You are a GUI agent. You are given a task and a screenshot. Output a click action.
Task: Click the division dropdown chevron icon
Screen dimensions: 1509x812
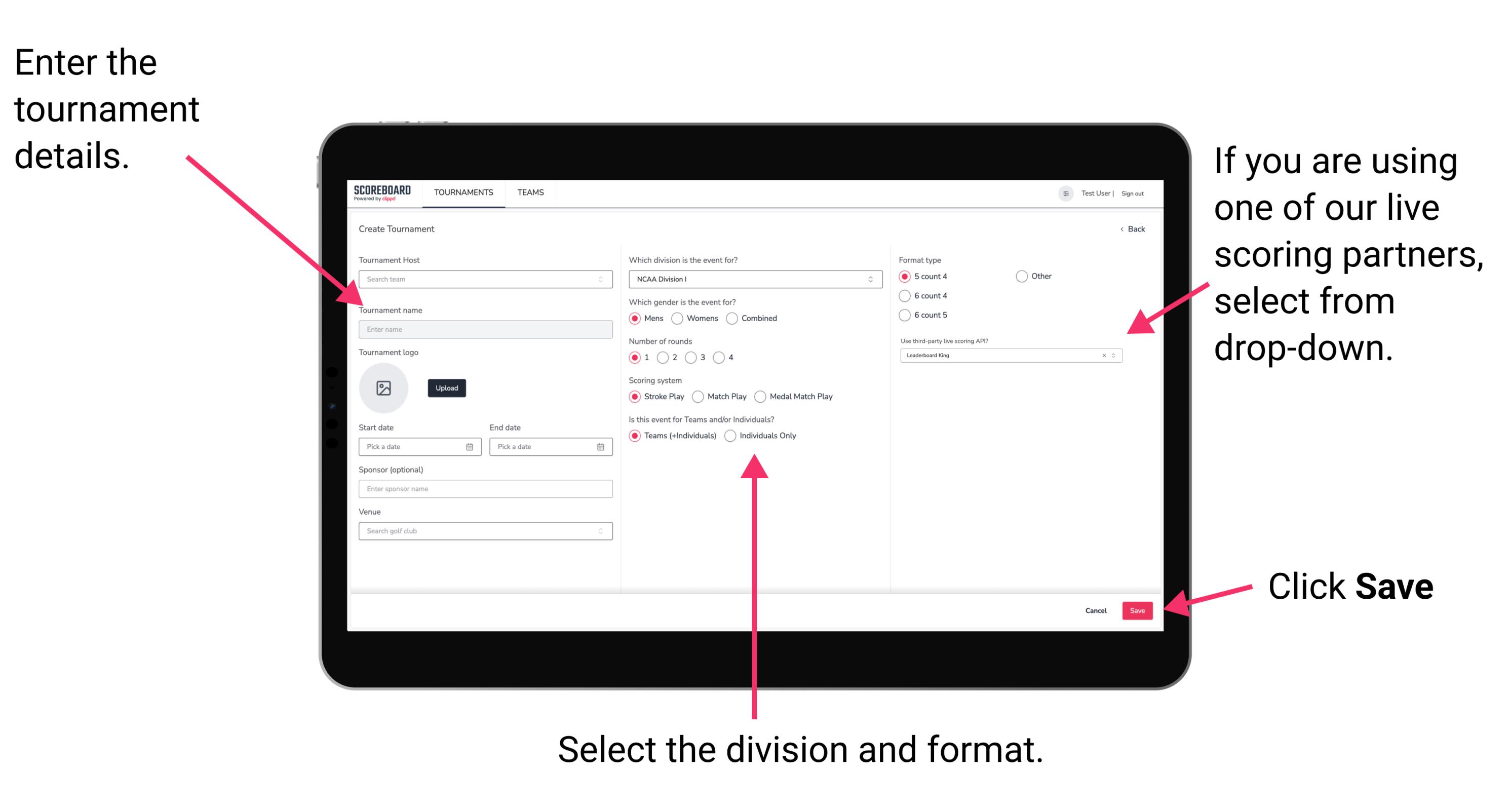pyautogui.click(x=871, y=280)
